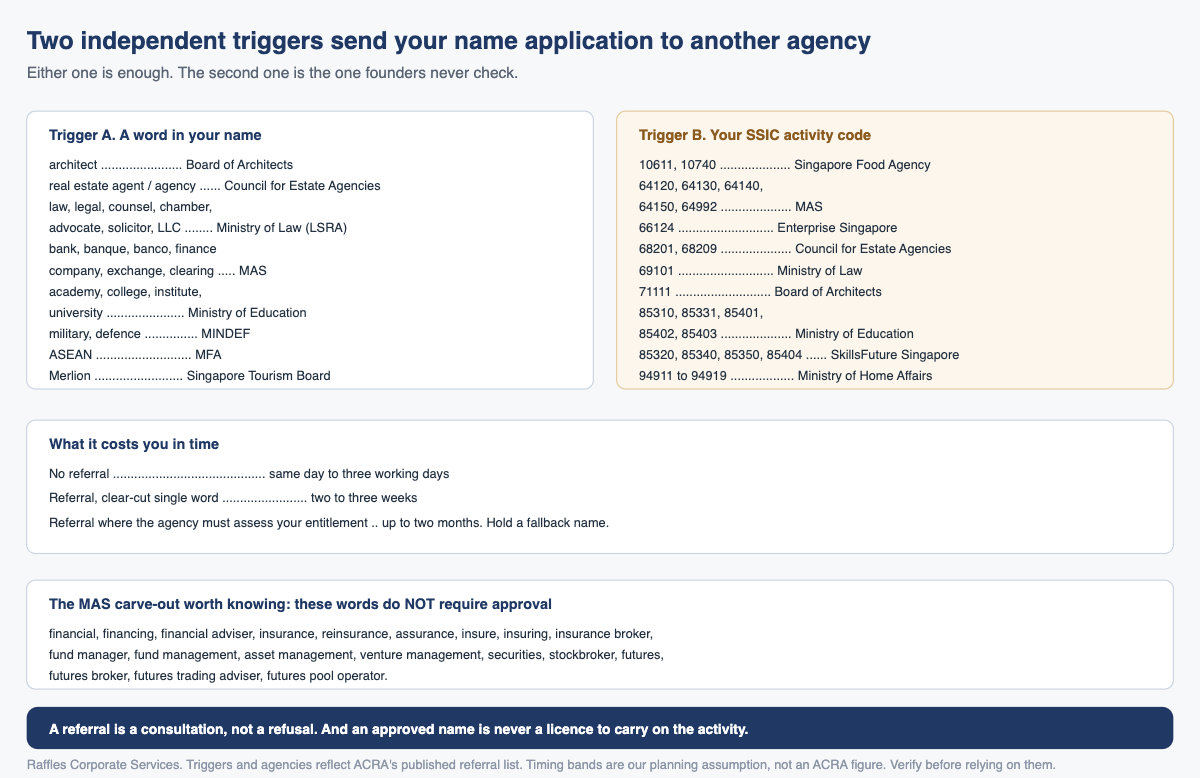Click the 'The MAS carve-out worth knowing' heading
This screenshot has height=778, width=1200.
pyautogui.click(x=300, y=605)
